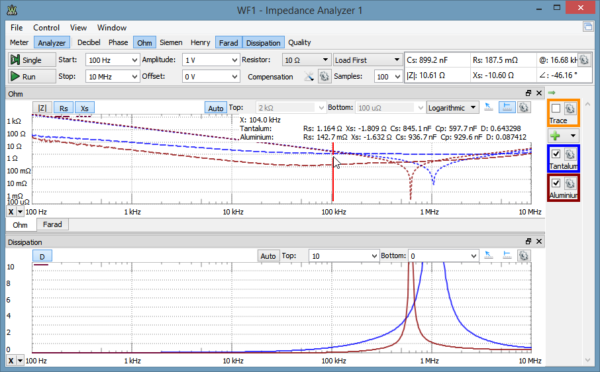Close the Dissipation panel
Screen dimensions: 600x372
[x=539, y=241]
